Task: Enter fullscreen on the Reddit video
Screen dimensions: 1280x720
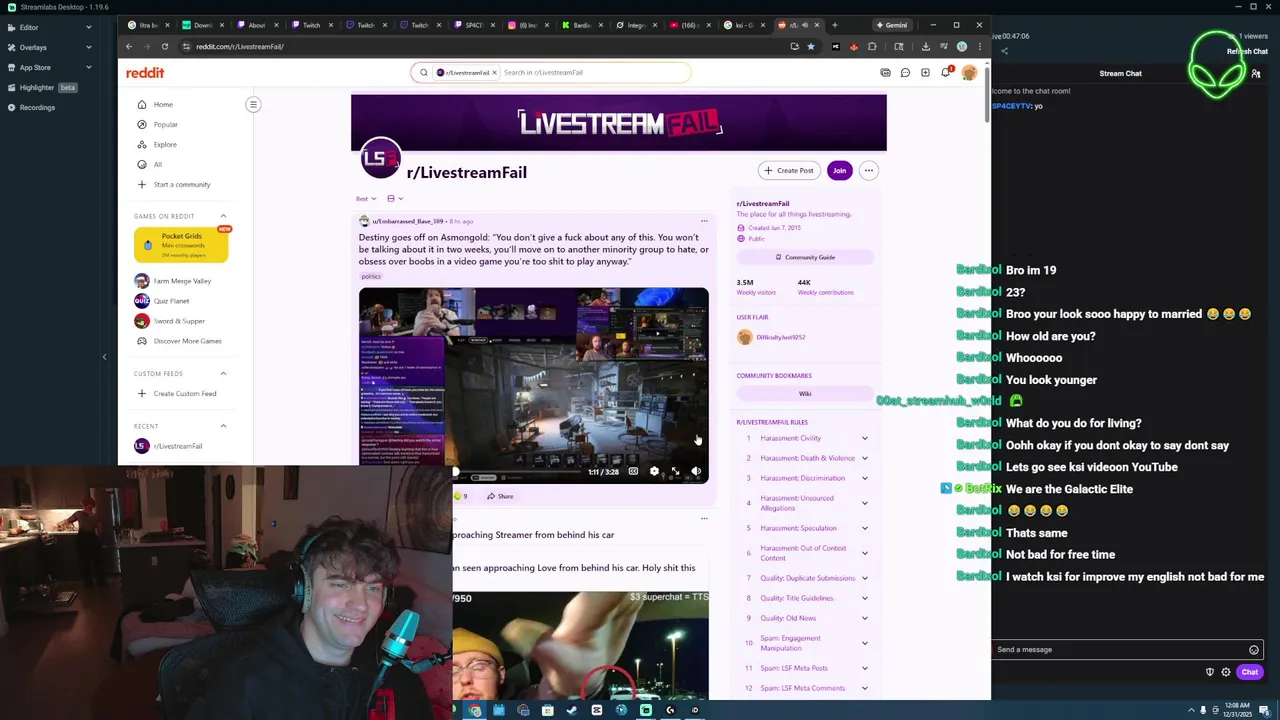Action: (675, 471)
